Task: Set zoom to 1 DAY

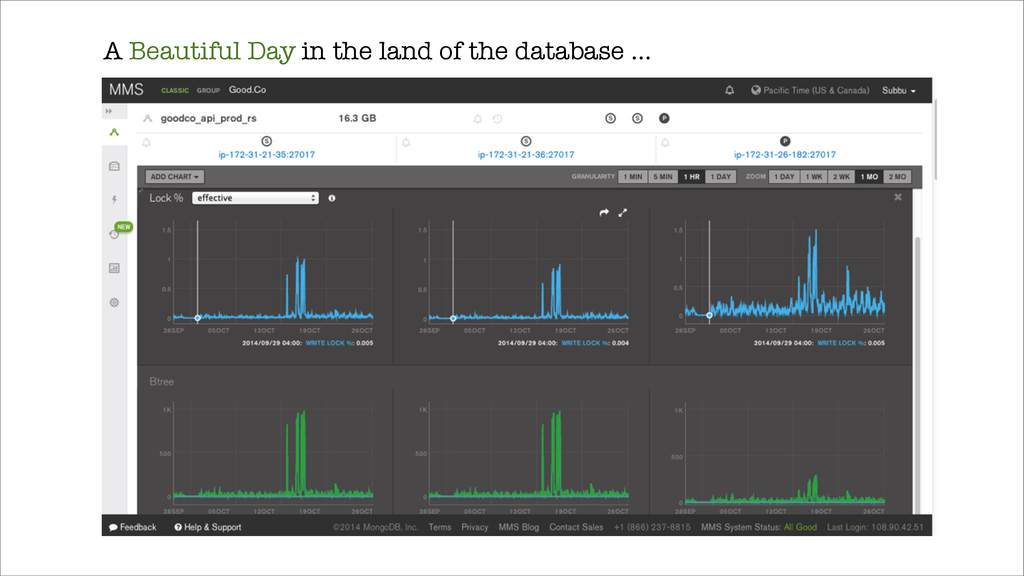Action: pyautogui.click(x=784, y=176)
